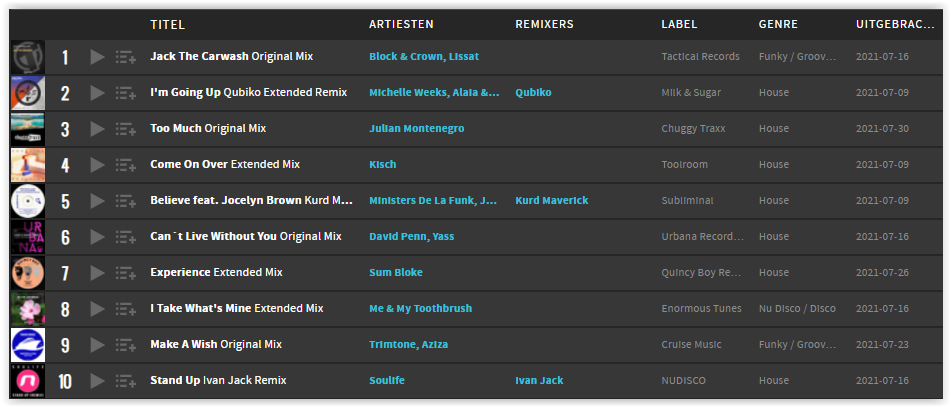Add Can't Live Without You to queue
The image size is (951, 407).
click(x=126, y=237)
